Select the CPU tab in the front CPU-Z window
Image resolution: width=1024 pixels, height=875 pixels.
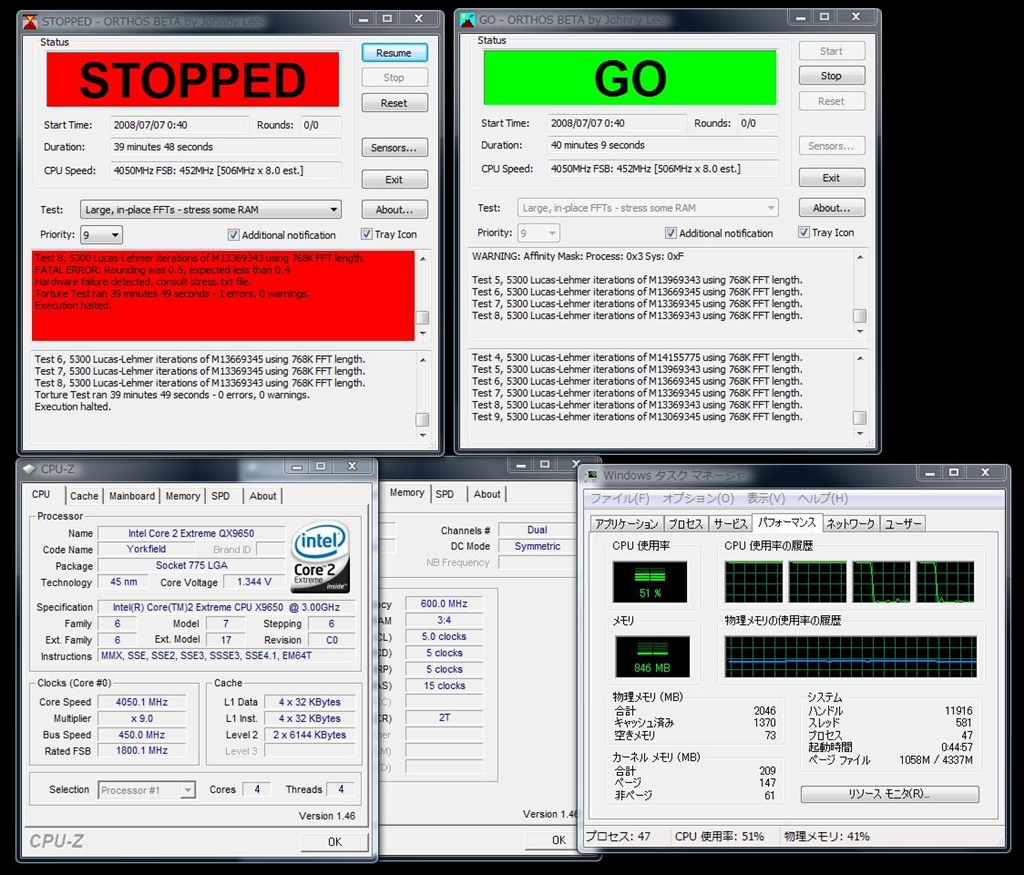(41, 494)
